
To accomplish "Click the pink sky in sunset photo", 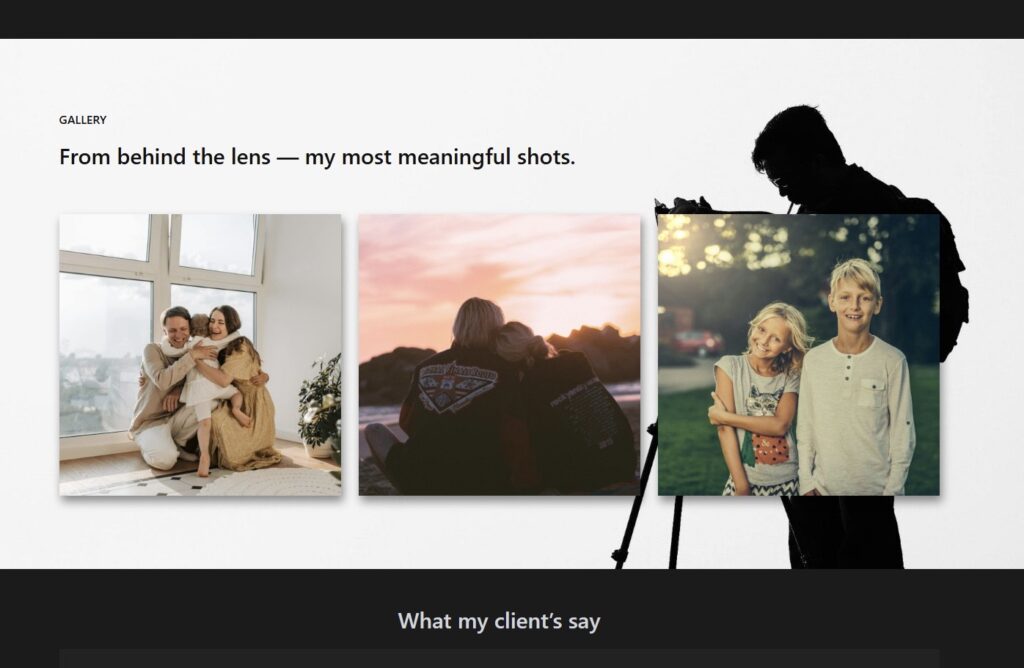I will [x=500, y=260].
